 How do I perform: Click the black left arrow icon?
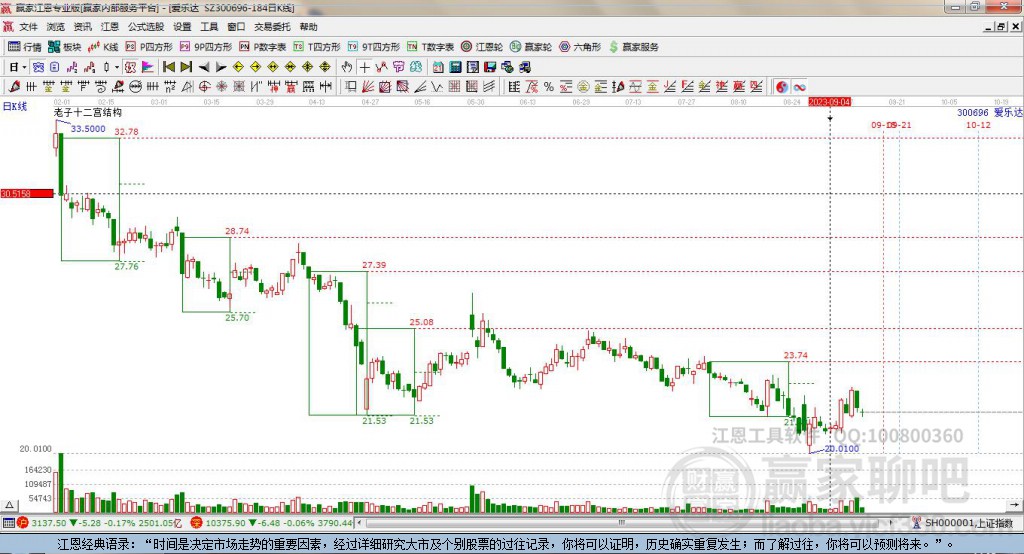(x=204, y=67)
